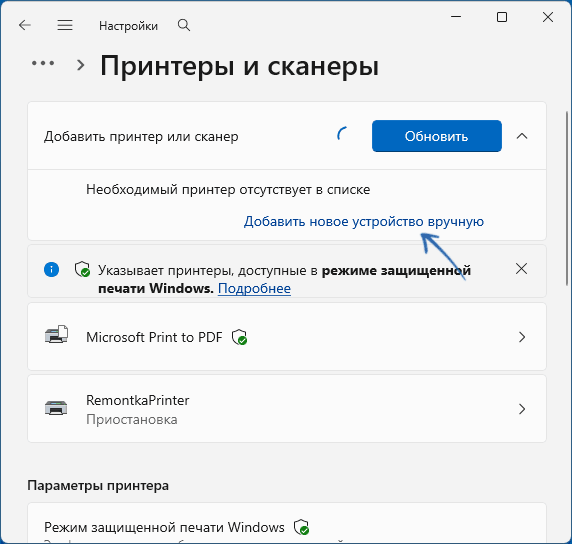Open the RemontkaPrinter list entry
572x544 pixels.
tap(287, 409)
